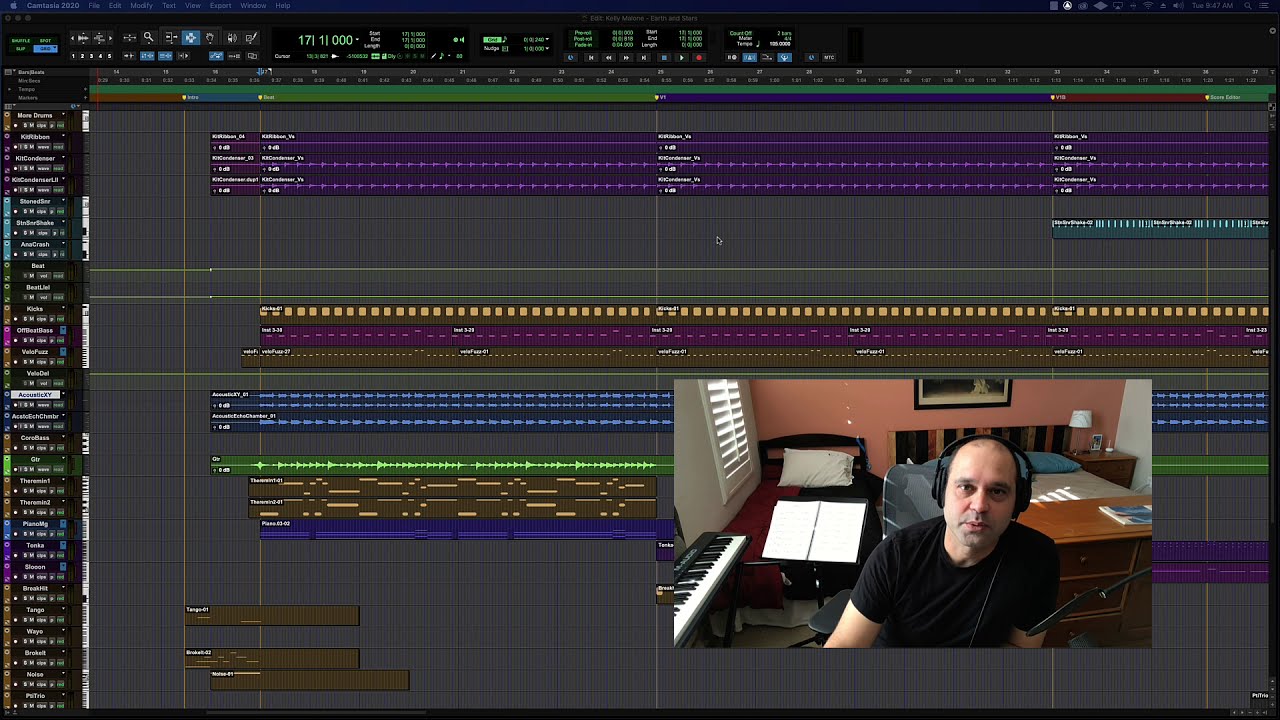The width and height of the screenshot is (1280, 720).
Task: Record-enable the Kicks track
Action: (x=15, y=319)
